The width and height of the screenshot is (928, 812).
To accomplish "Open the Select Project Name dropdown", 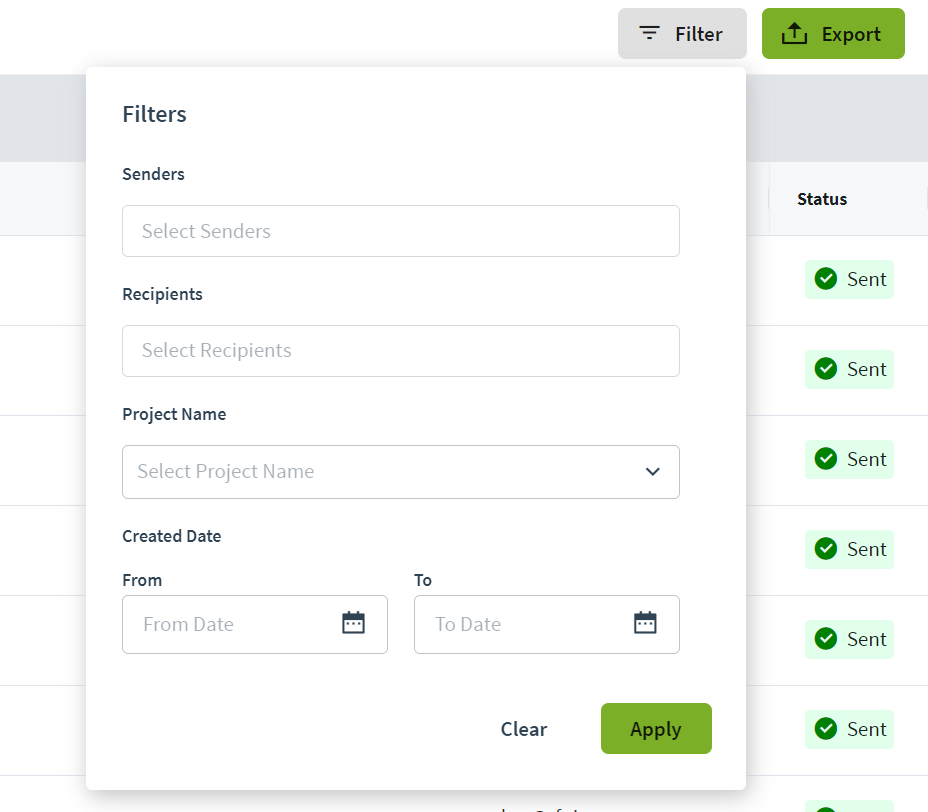I will [x=401, y=472].
